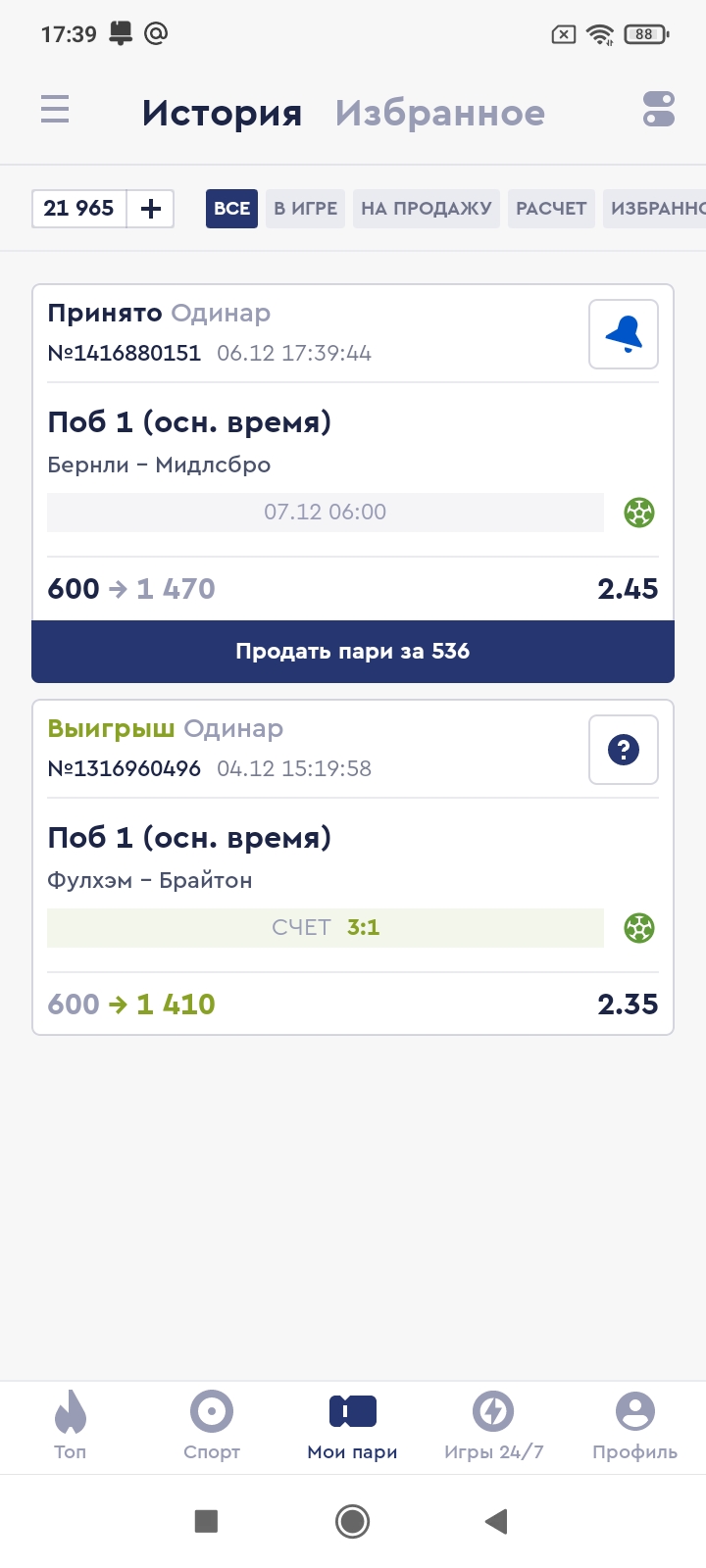Image resolution: width=706 pixels, height=1568 pixels.
Task: Open the Топ flame tab
Action: [x=71, y=1426]
